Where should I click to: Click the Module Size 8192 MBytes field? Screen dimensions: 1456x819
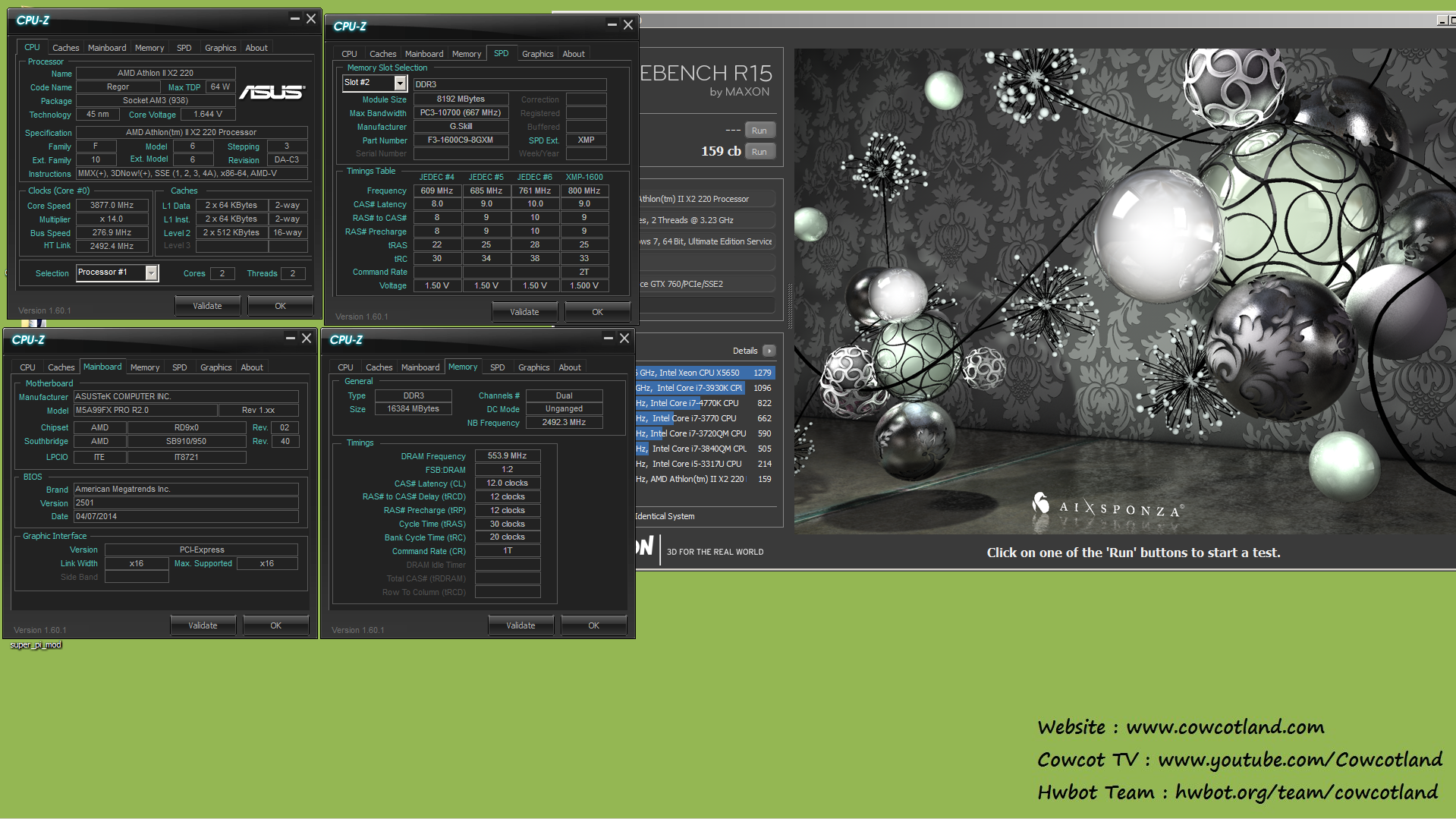pyautogui.click(x=461, y=99)
